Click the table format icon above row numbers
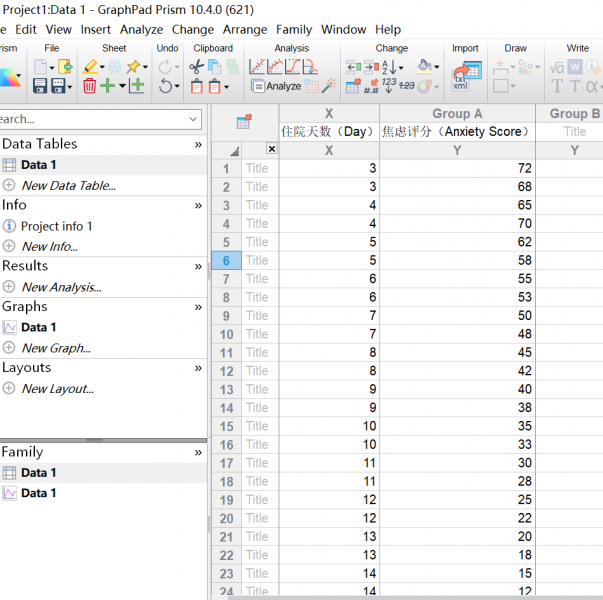Viewport: 603px width, 600px height. click(243, 122)
